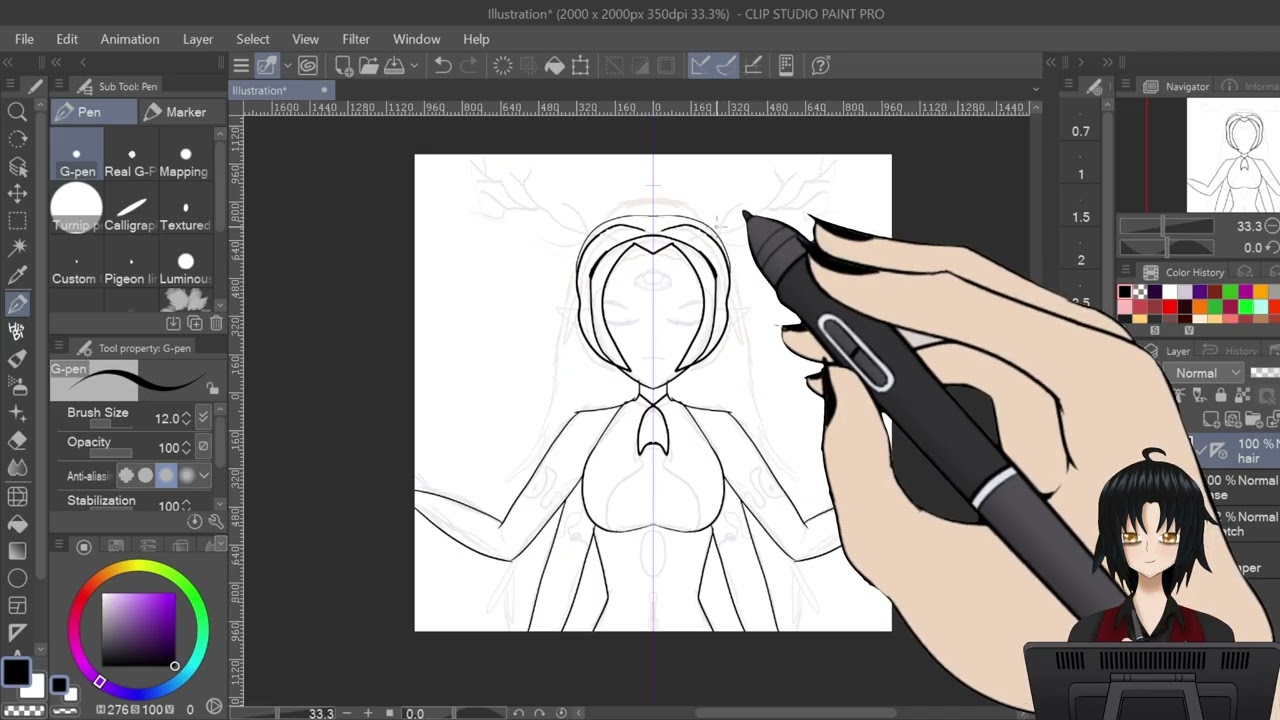Screen dimensions: 1280x720
Task: Select the Frame border tool
Action: [17, 606]
